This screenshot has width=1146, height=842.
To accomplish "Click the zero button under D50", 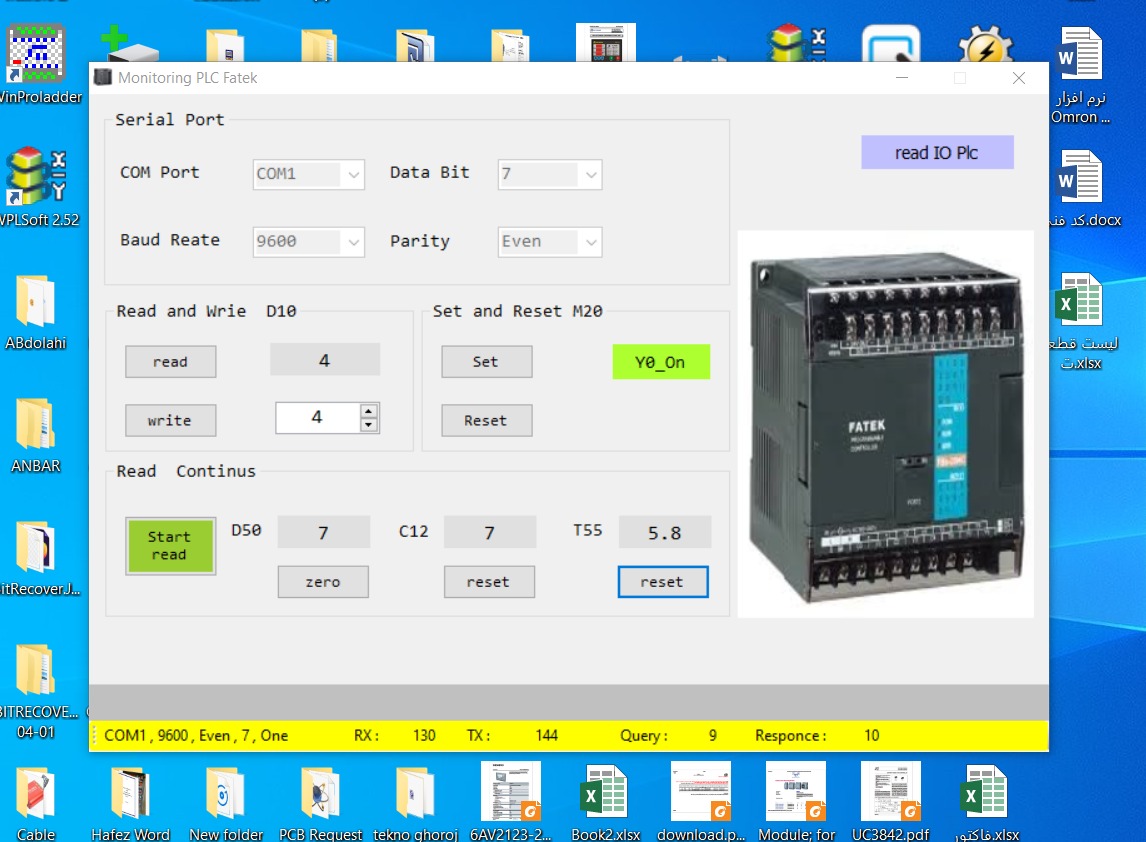I will [323, 582].
